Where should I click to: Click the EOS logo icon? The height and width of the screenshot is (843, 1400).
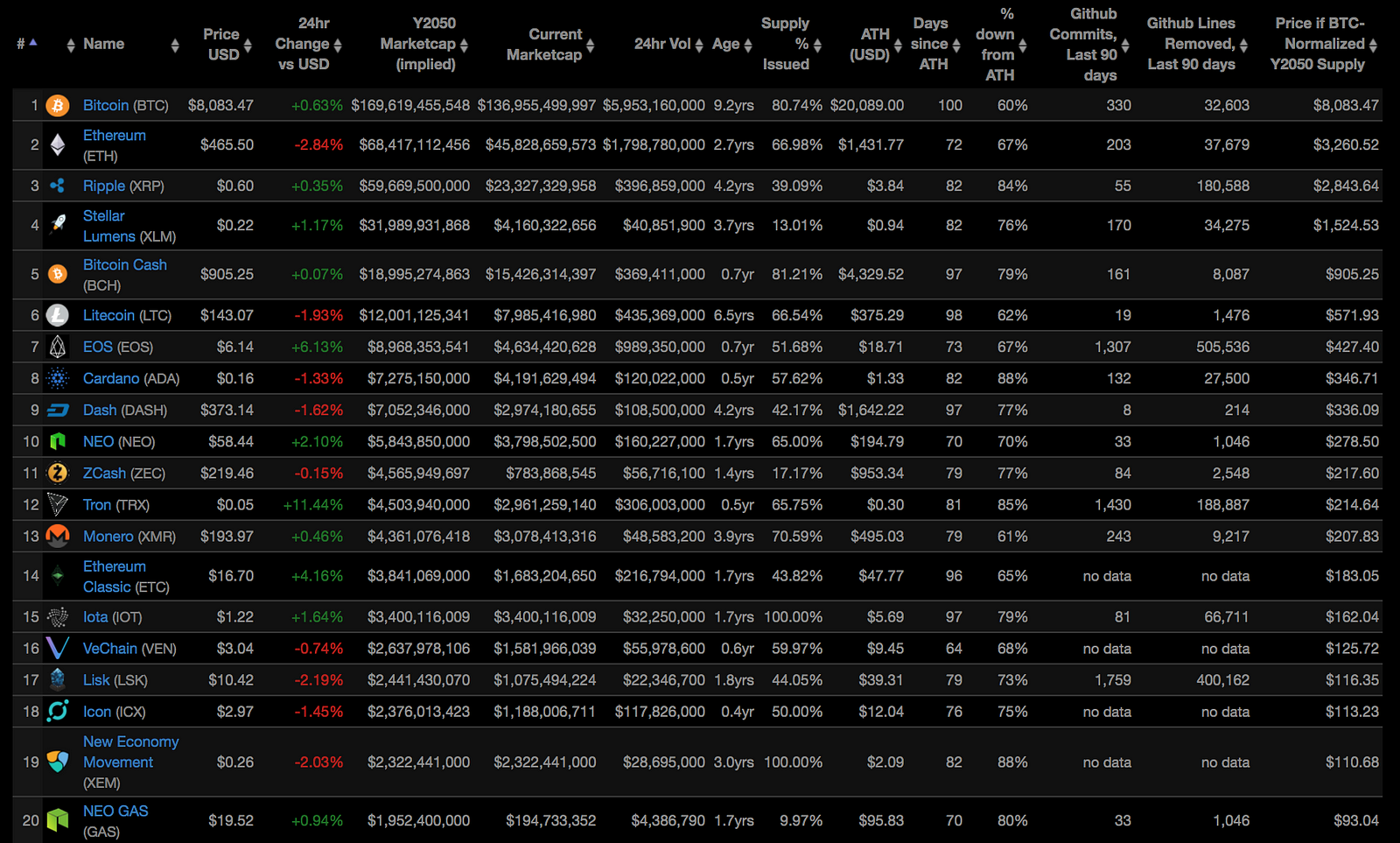[58, 347]
